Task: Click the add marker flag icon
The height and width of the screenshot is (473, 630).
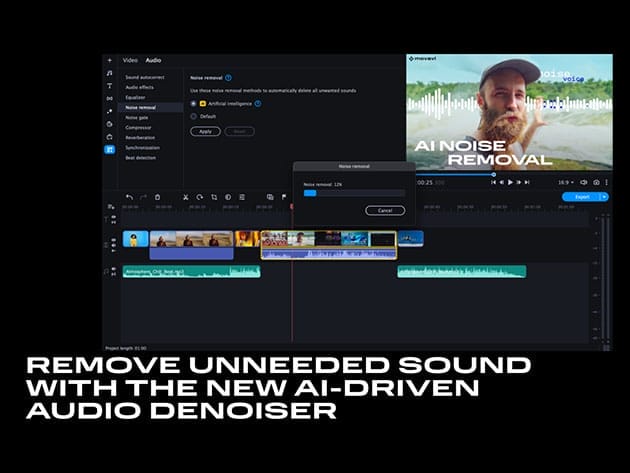Action: pyautogui.click(x=284, y=197)
